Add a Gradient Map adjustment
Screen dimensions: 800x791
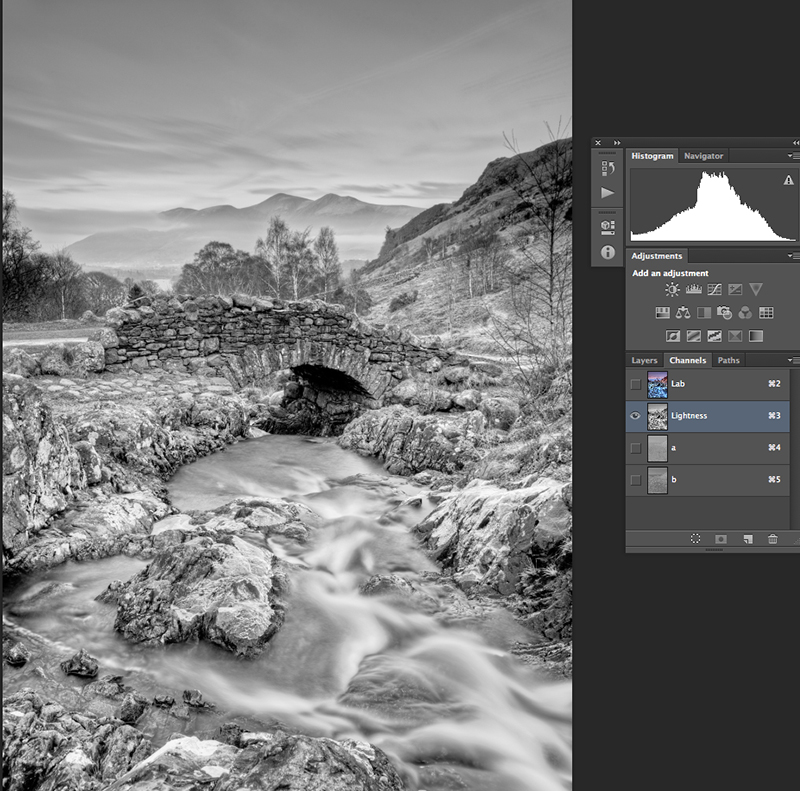(x=756, y=336)
